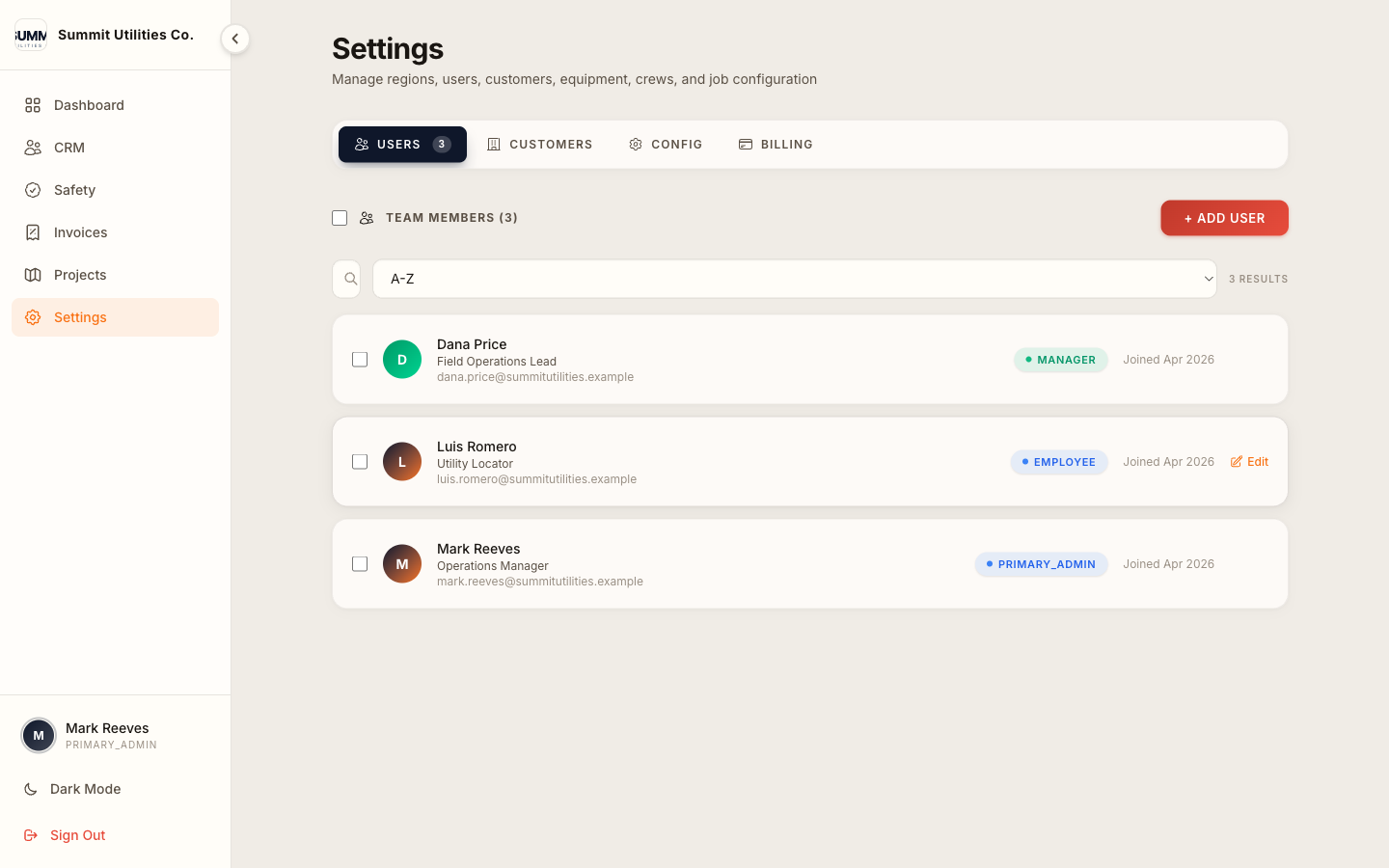This screenshot has height=868, width=1389.
Task: Open the A-Z sort dropdown
Action: (x=794, y=279)
